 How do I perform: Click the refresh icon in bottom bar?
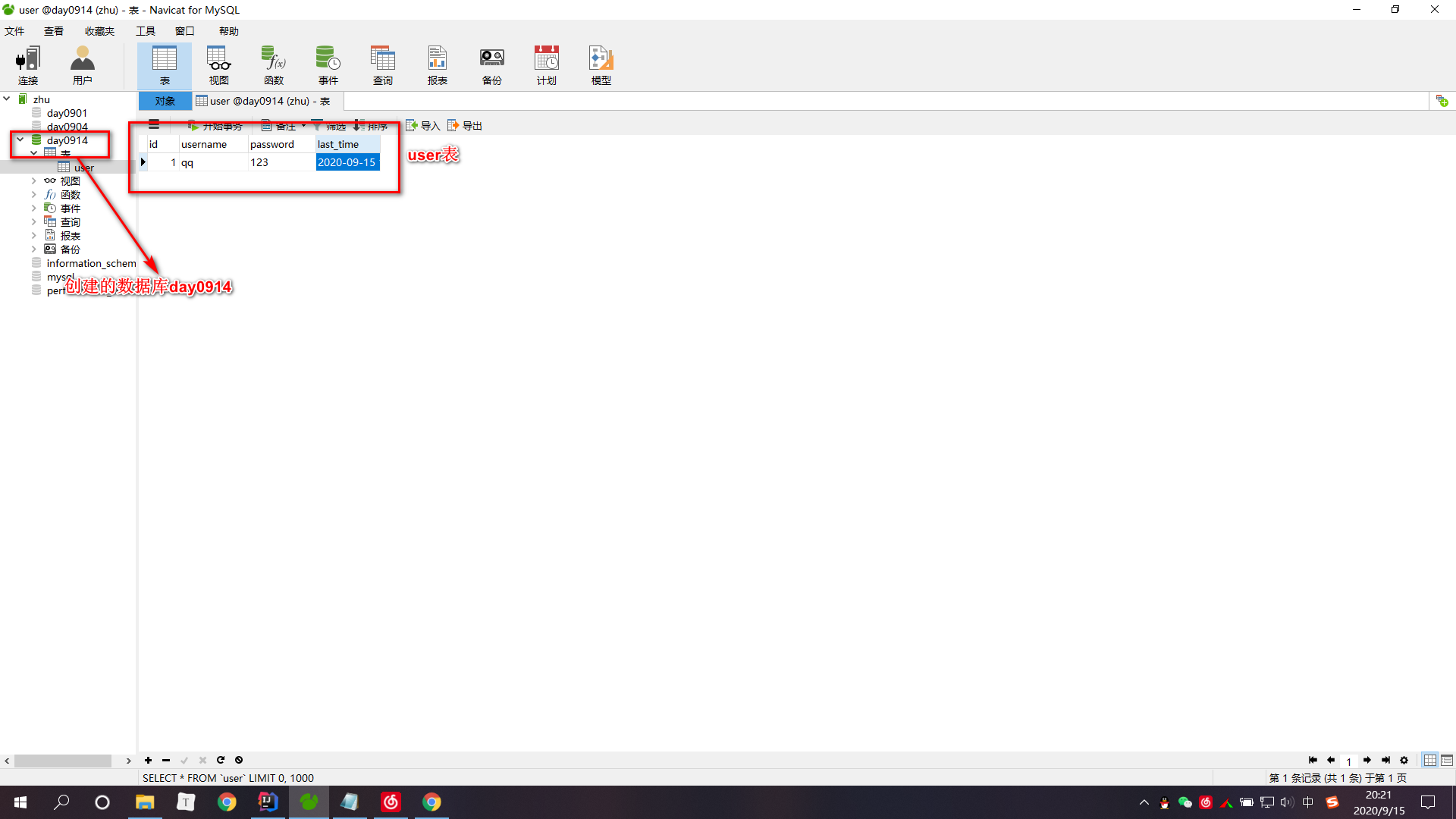[x=221, y=760]
